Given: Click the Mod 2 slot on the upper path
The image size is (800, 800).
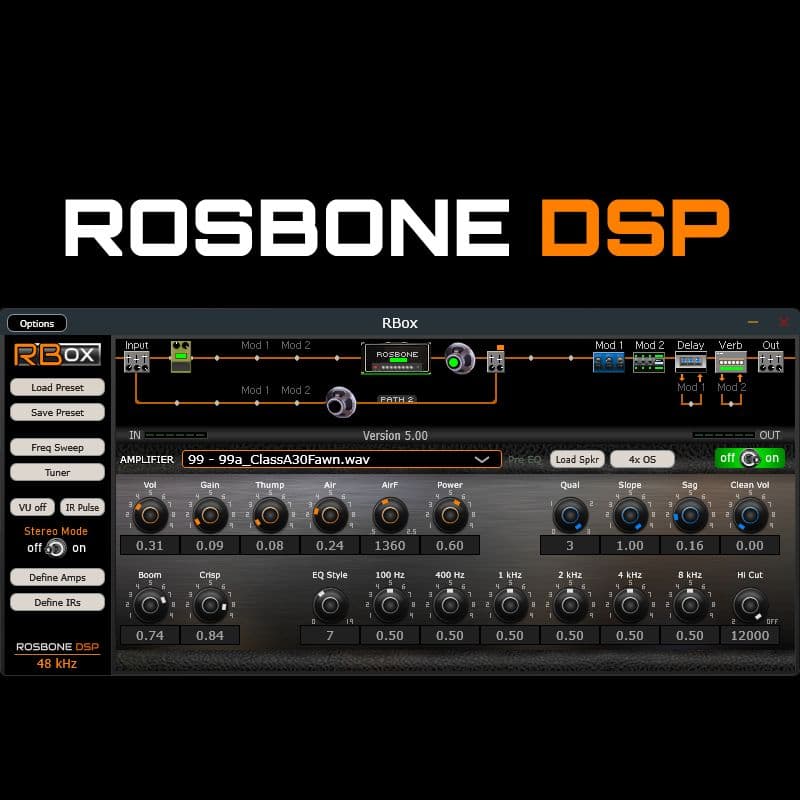Looking at the screenshot, I should click(x=295, y=345).
